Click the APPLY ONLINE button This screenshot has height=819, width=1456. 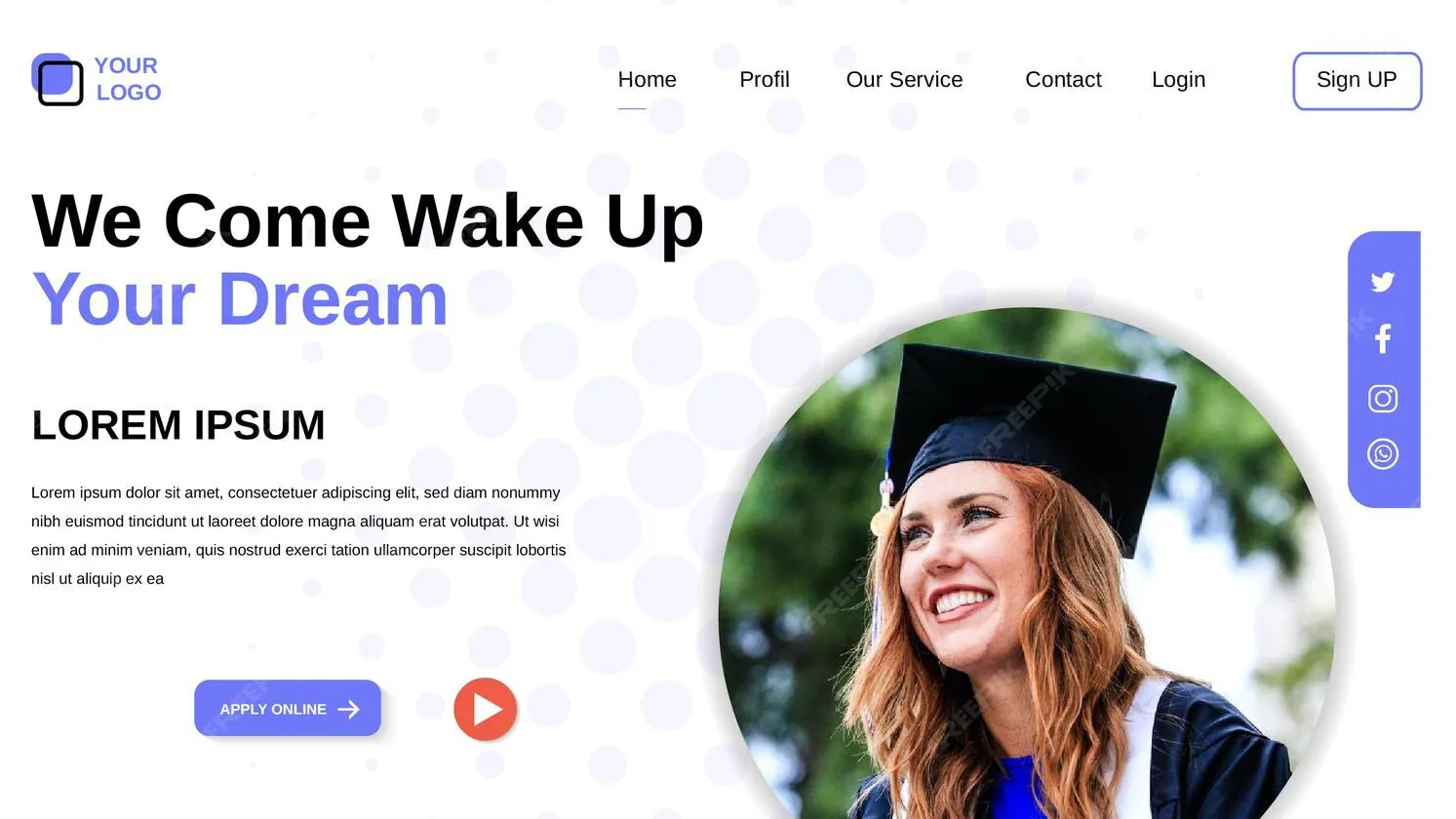[288, 708]
